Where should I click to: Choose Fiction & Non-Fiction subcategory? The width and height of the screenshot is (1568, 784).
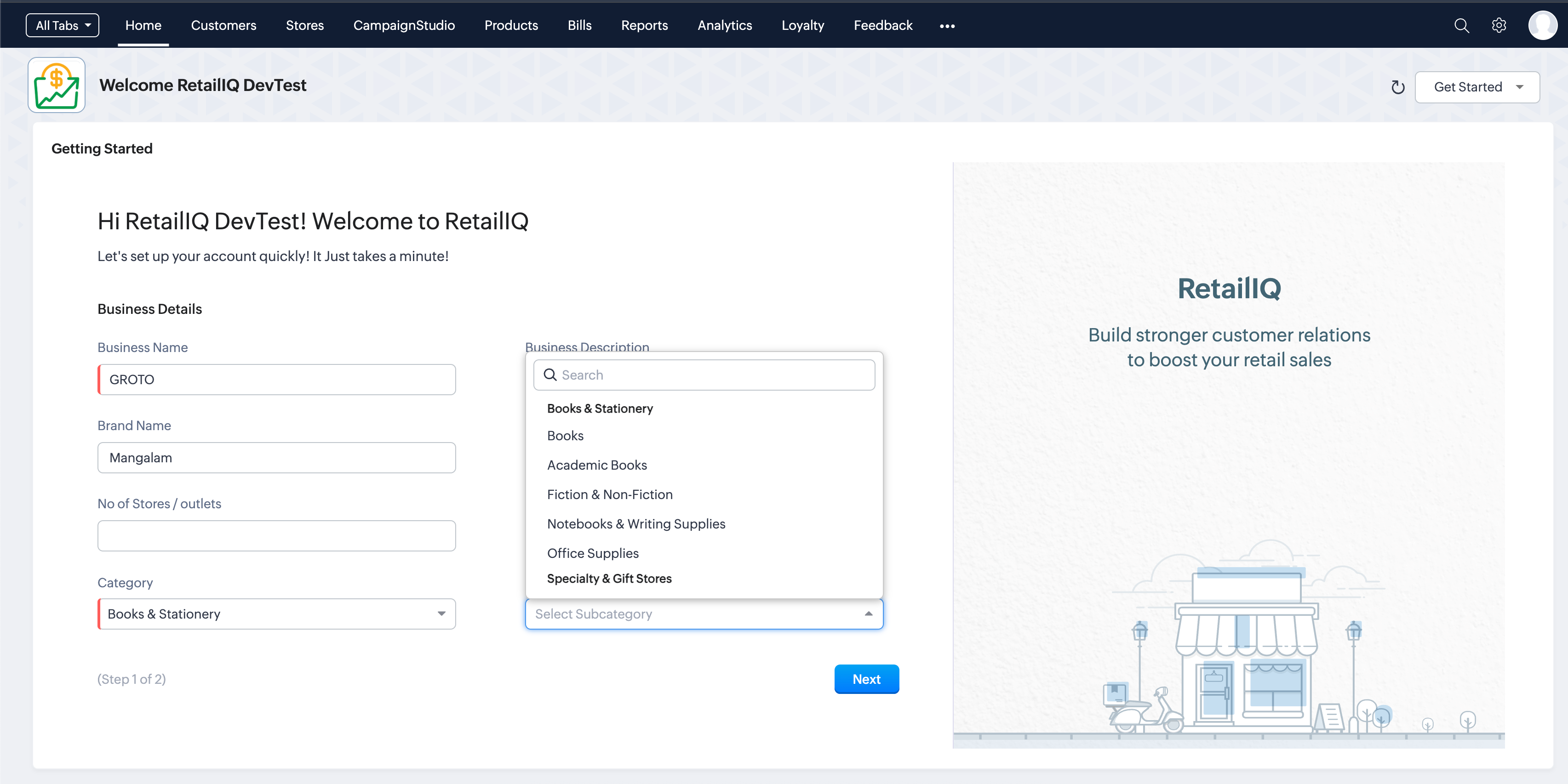(x=704, y=494)
